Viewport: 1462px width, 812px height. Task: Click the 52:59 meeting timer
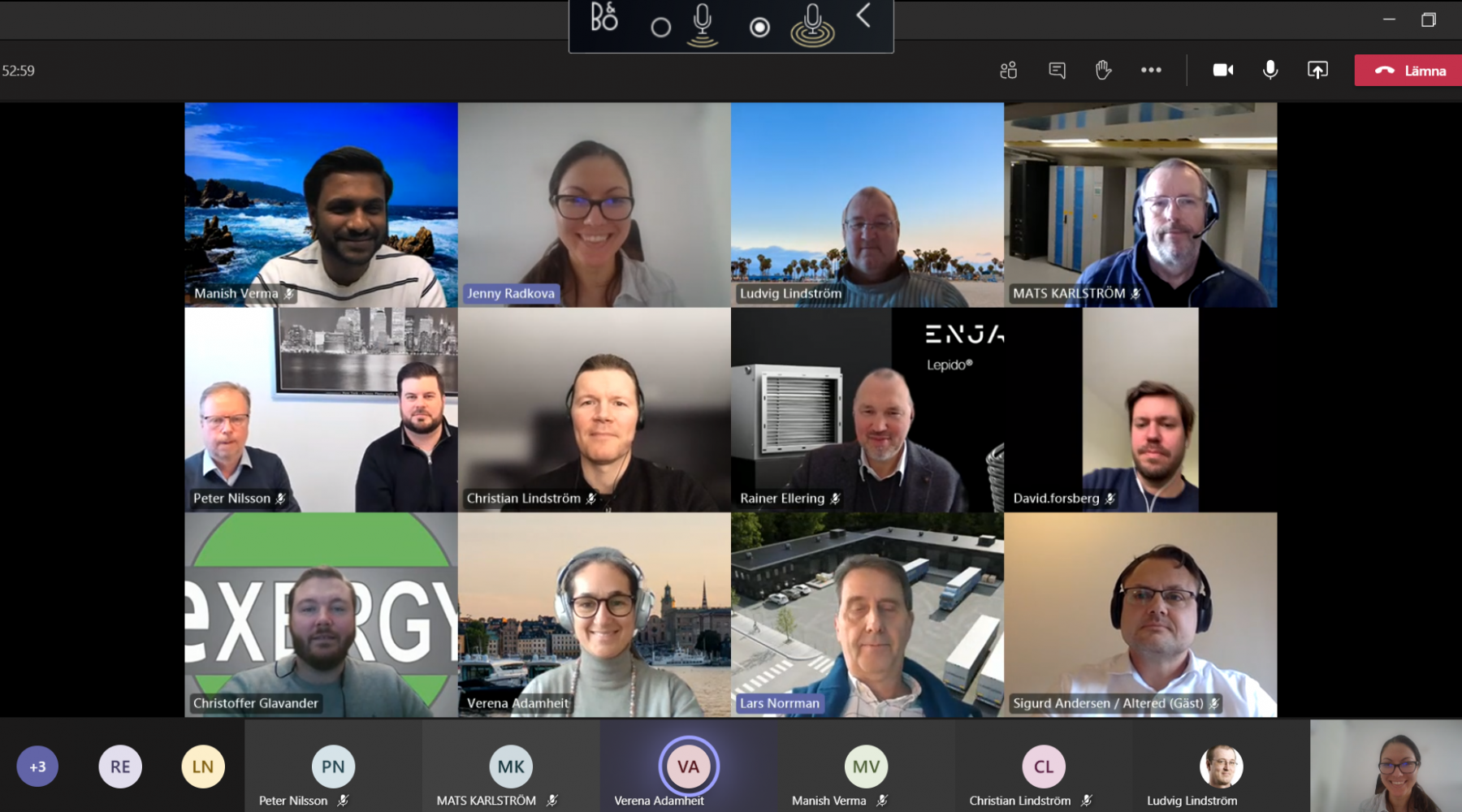click(x=19, y=71)
